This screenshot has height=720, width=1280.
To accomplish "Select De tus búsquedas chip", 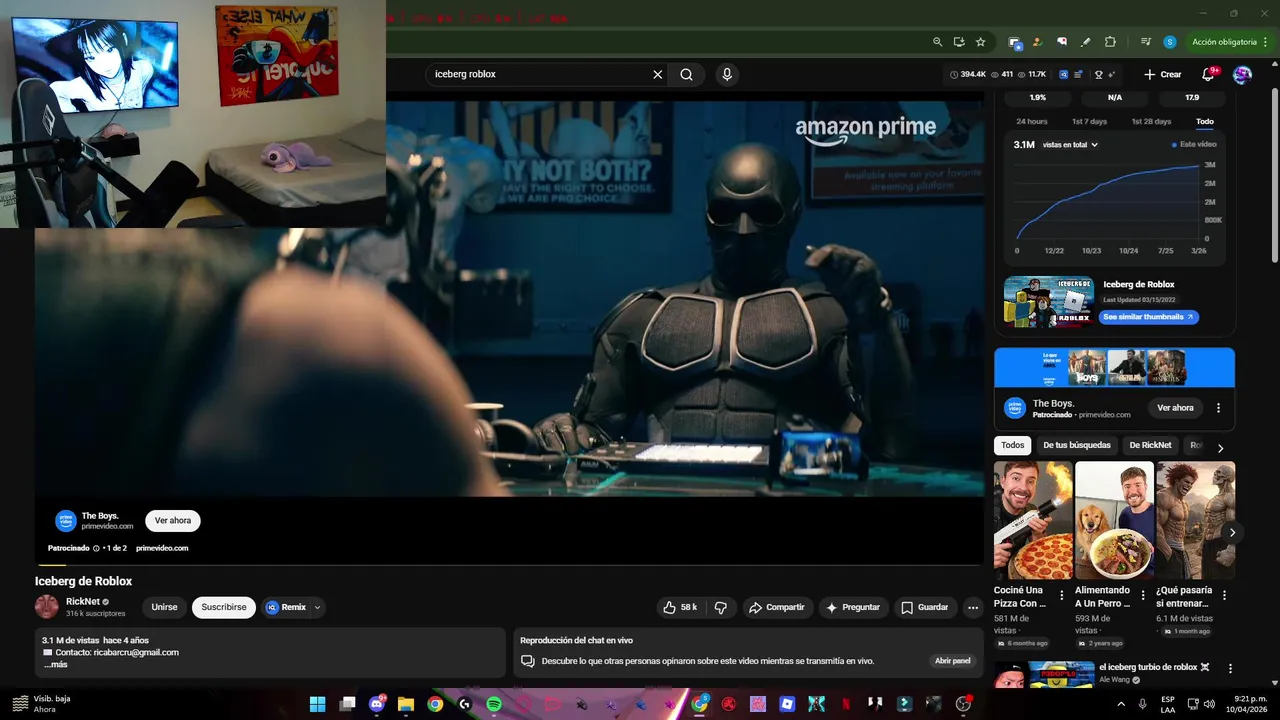I will 1077,445.
